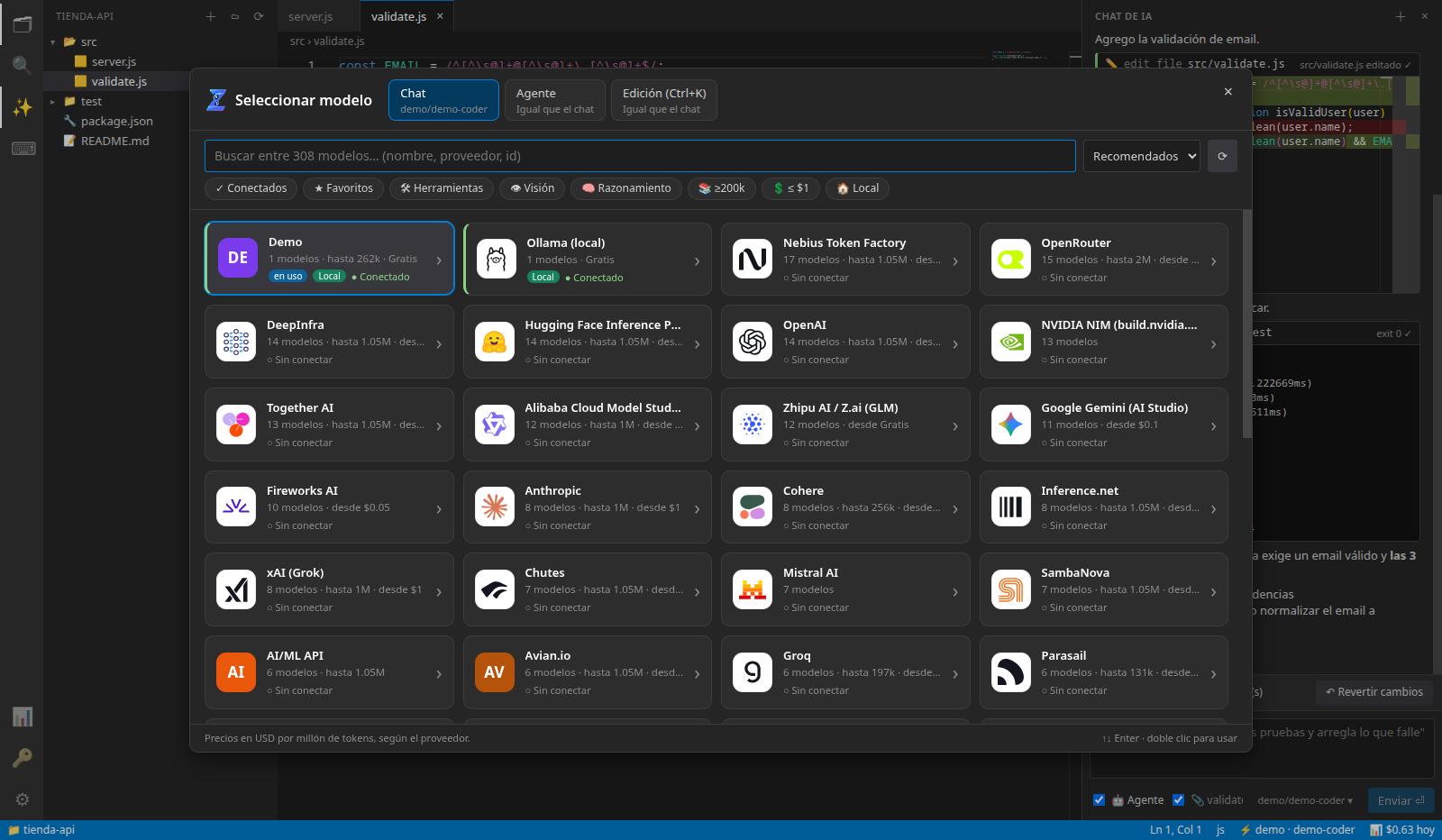Open the keyboard shortcuts icon in activity bar
Screen dimensions: 1442x840
coord(23,149)
